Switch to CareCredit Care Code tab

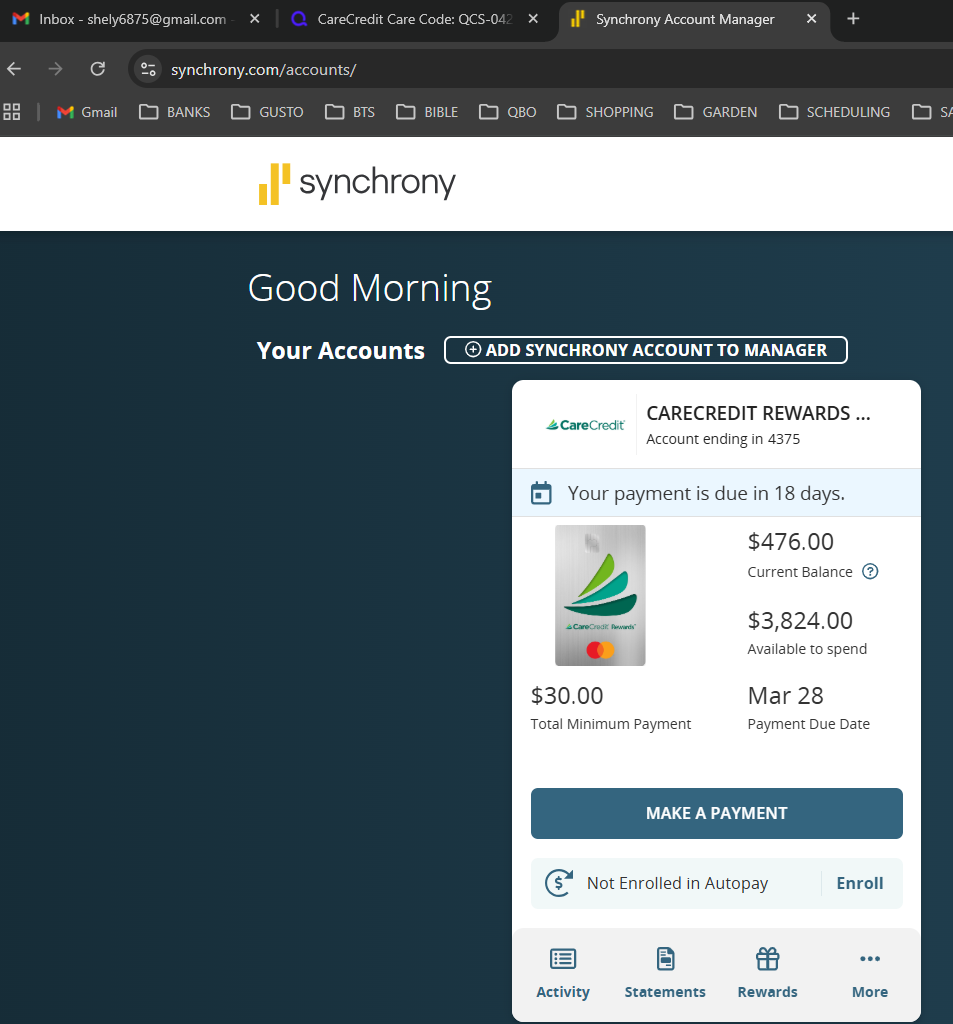coord(405,20)
